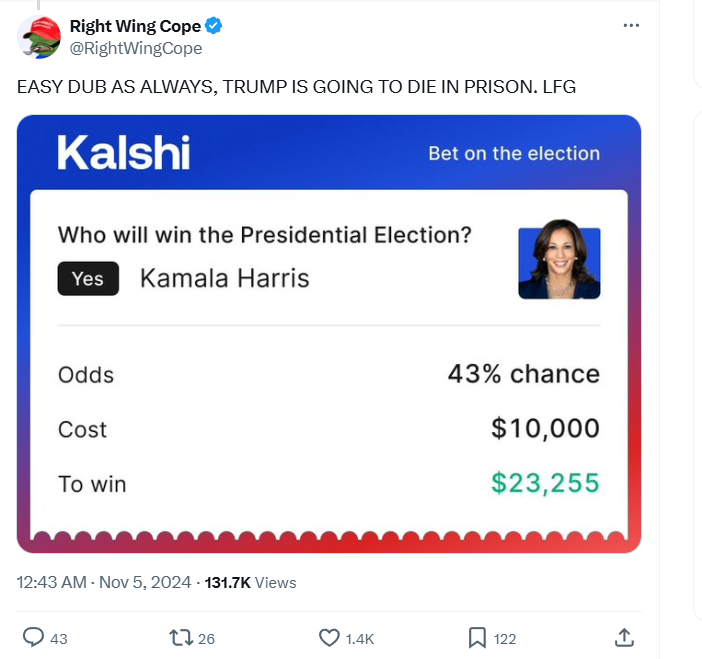Click the black Yes badge

[88, 278]
